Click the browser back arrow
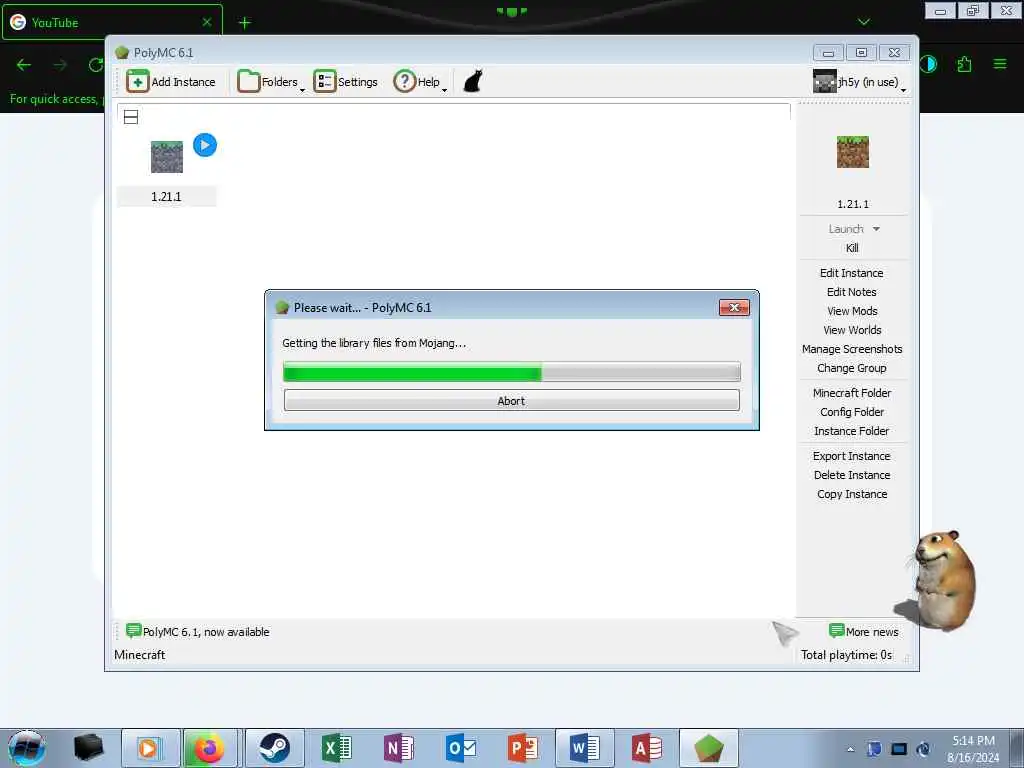 [x=24, y=65]
